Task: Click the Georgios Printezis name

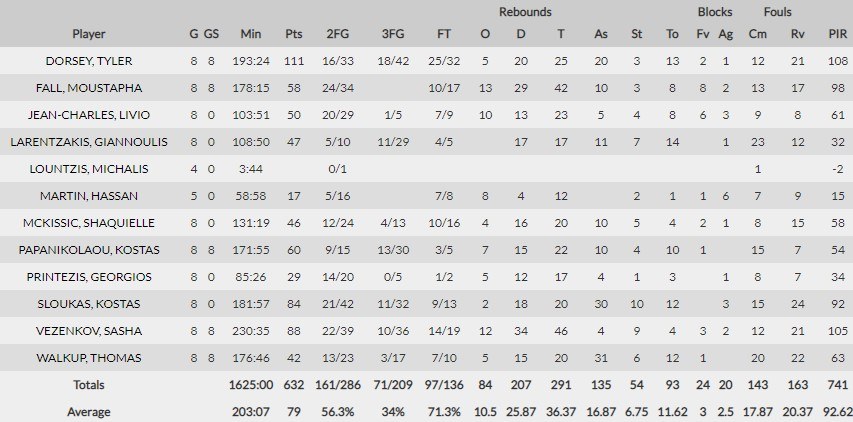Action: click(x=88, y=276)
